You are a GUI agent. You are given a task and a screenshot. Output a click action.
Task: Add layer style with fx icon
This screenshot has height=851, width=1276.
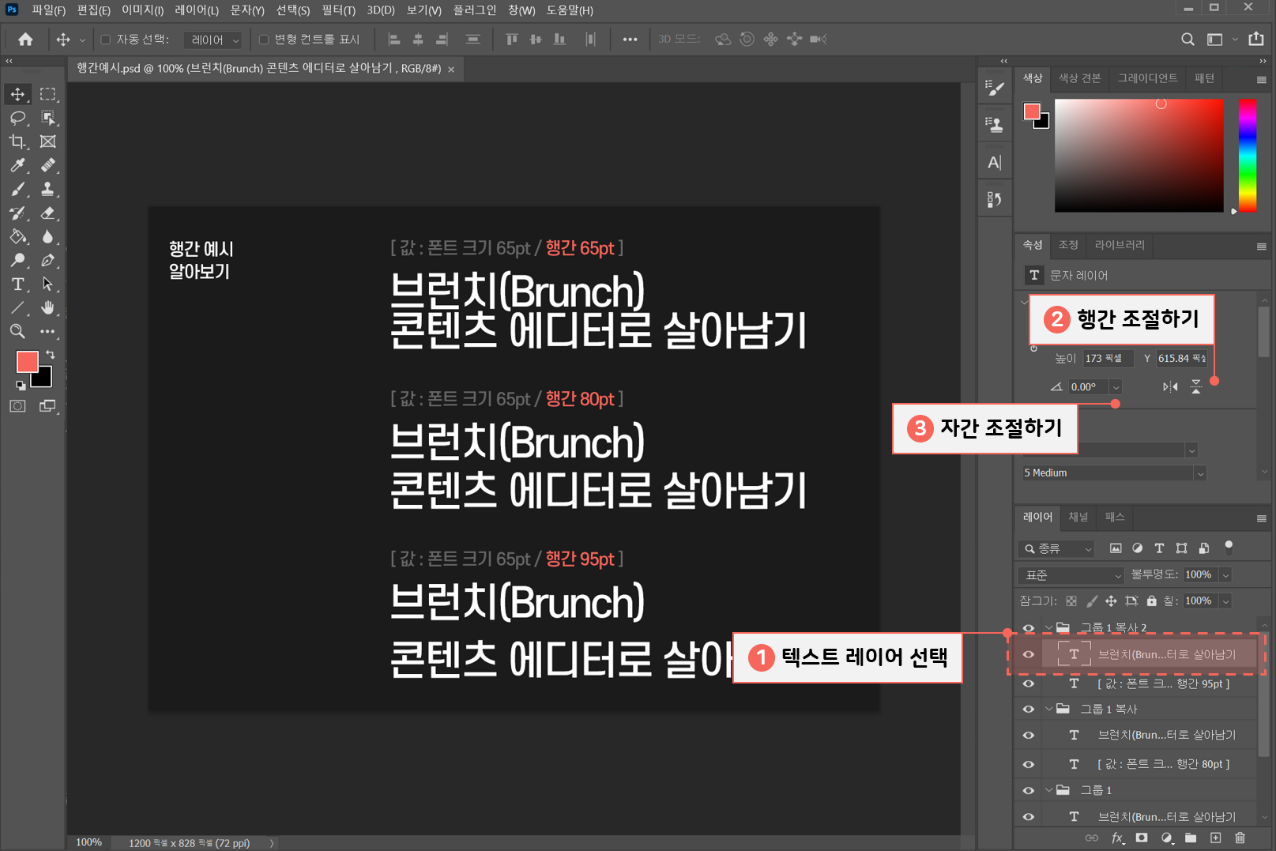click(1117, 838)
